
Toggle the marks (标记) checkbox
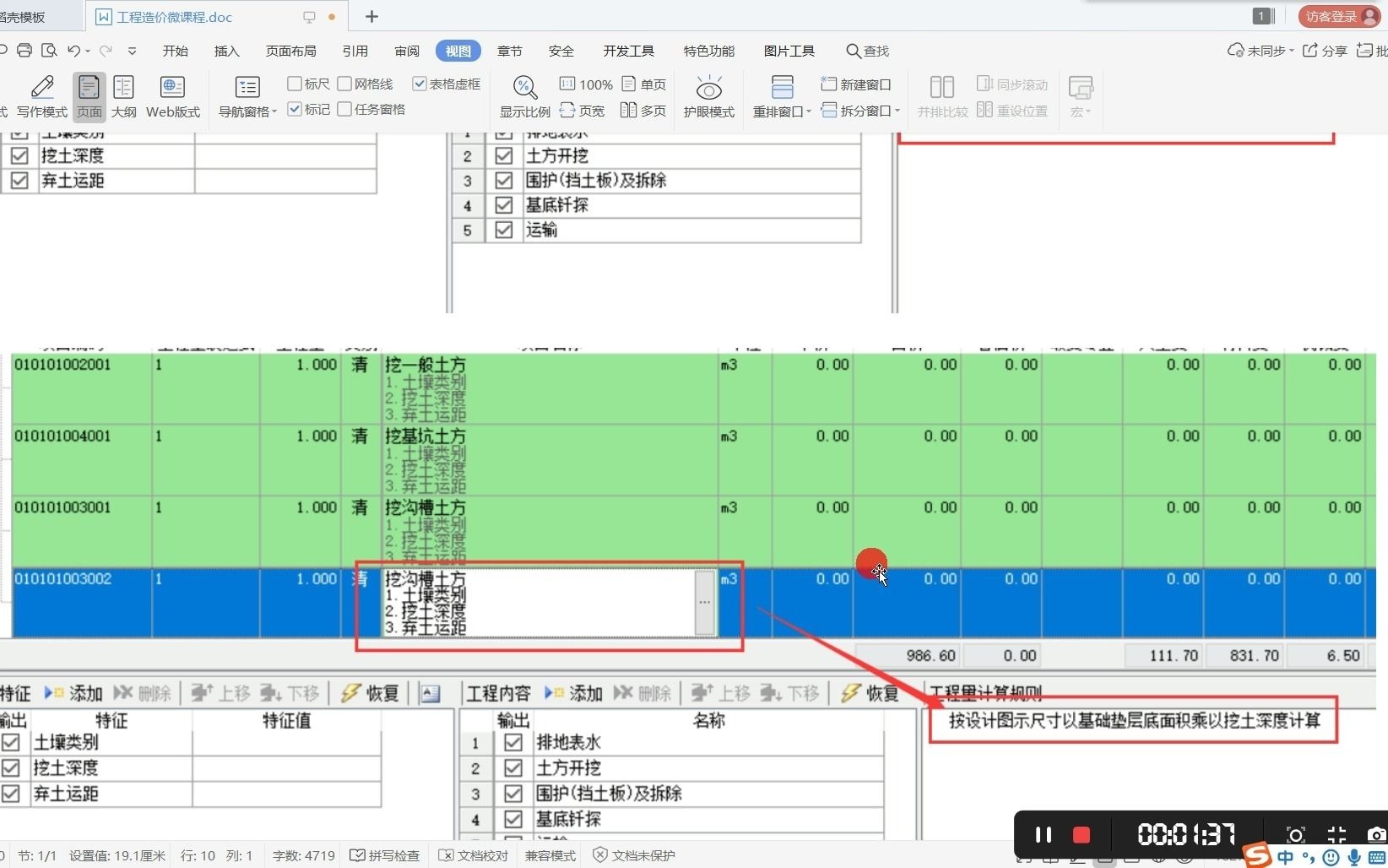[x=295, y=109]
